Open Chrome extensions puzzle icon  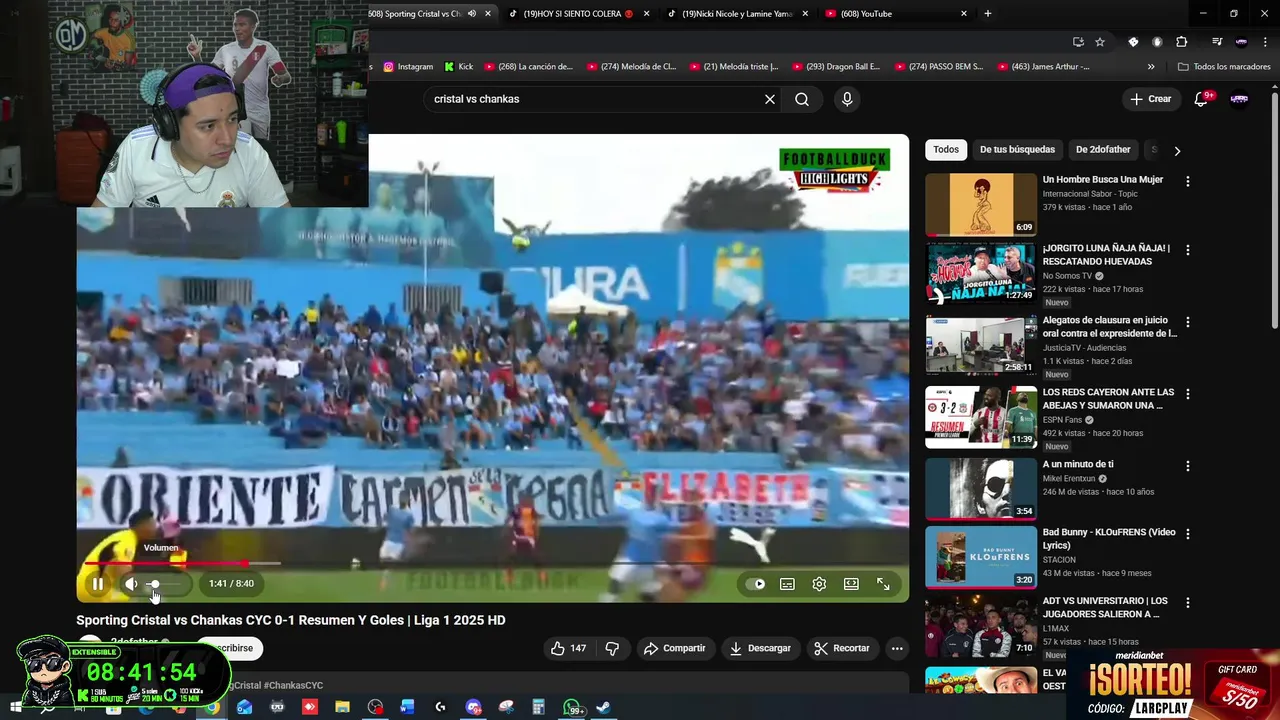1181,42
